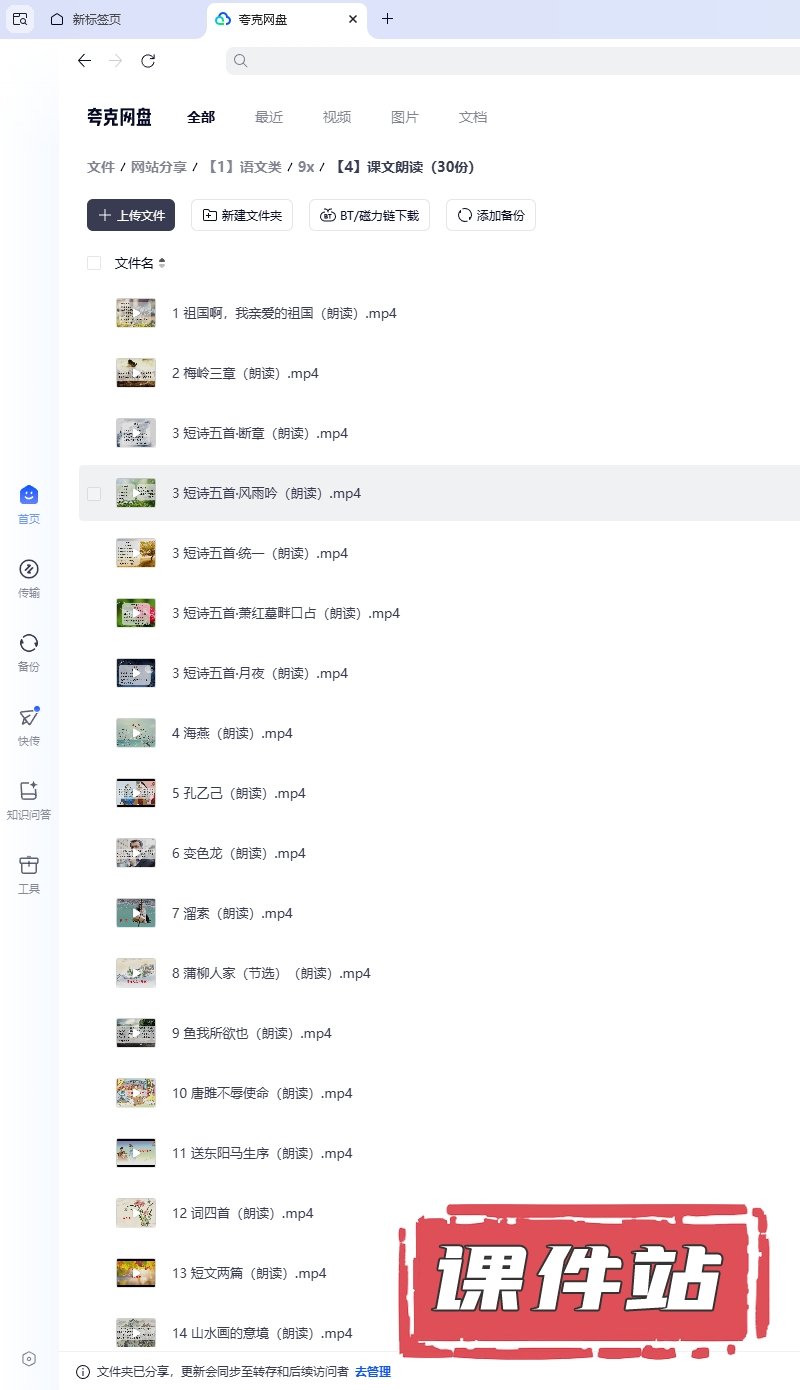Click the browser reload icon
The image size is (800, 1390).
click(148, 61)
